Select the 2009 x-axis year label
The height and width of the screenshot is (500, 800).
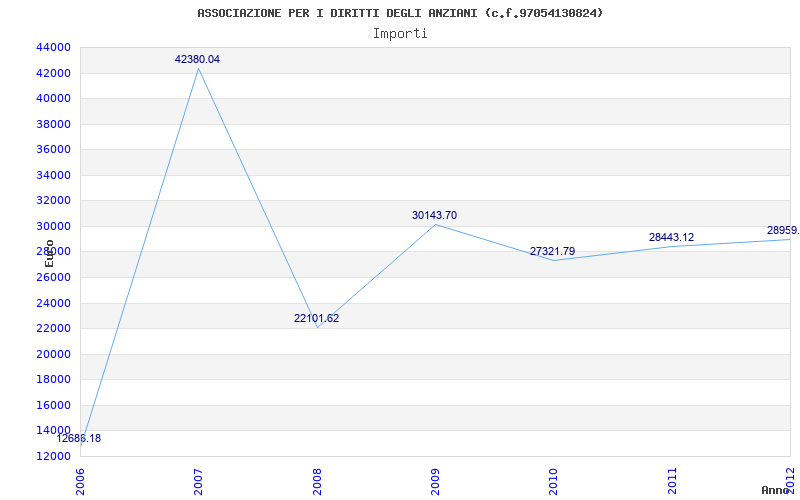(436, 479)
